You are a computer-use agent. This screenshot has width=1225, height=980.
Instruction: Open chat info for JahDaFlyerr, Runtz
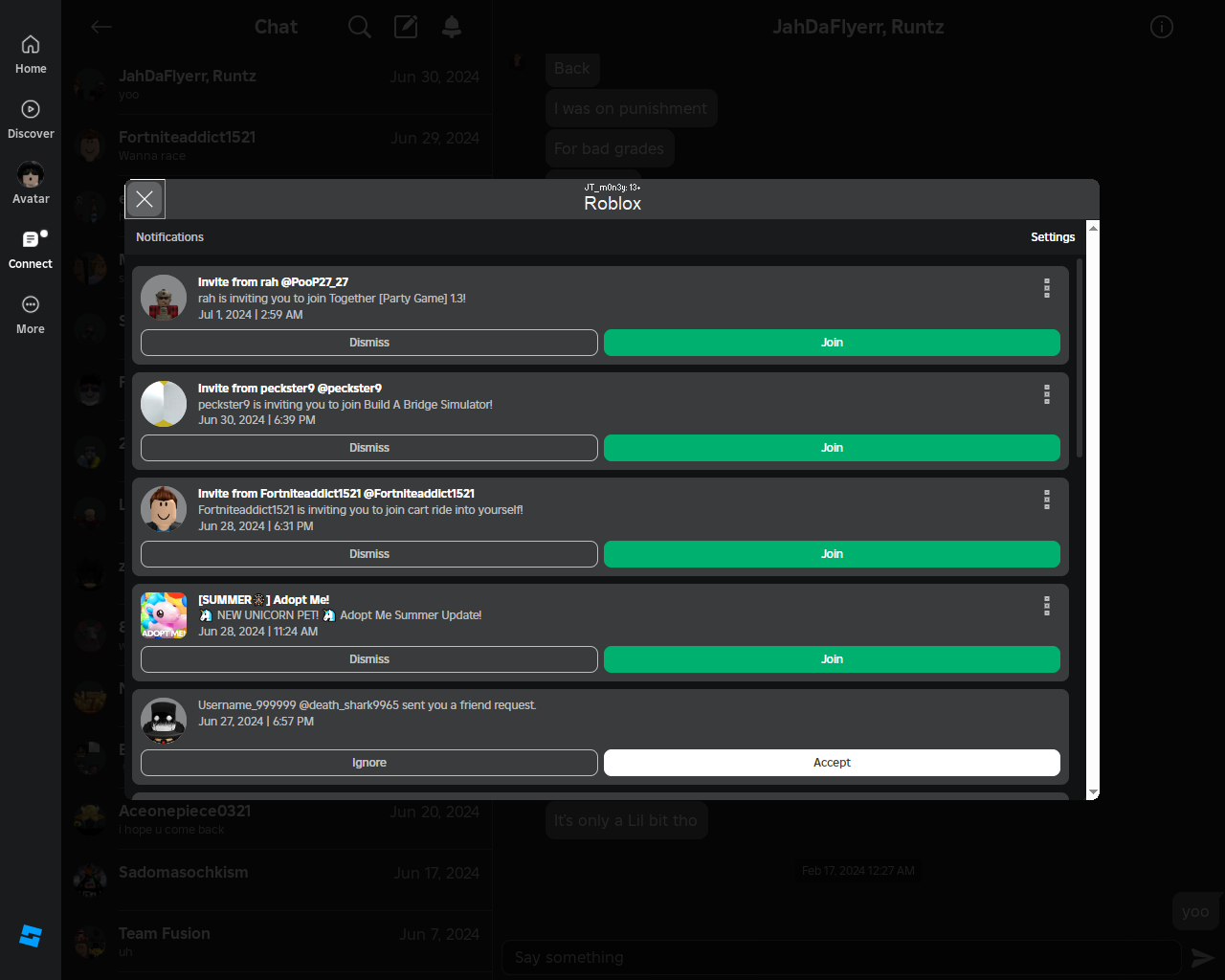[x=1162, y=27]
